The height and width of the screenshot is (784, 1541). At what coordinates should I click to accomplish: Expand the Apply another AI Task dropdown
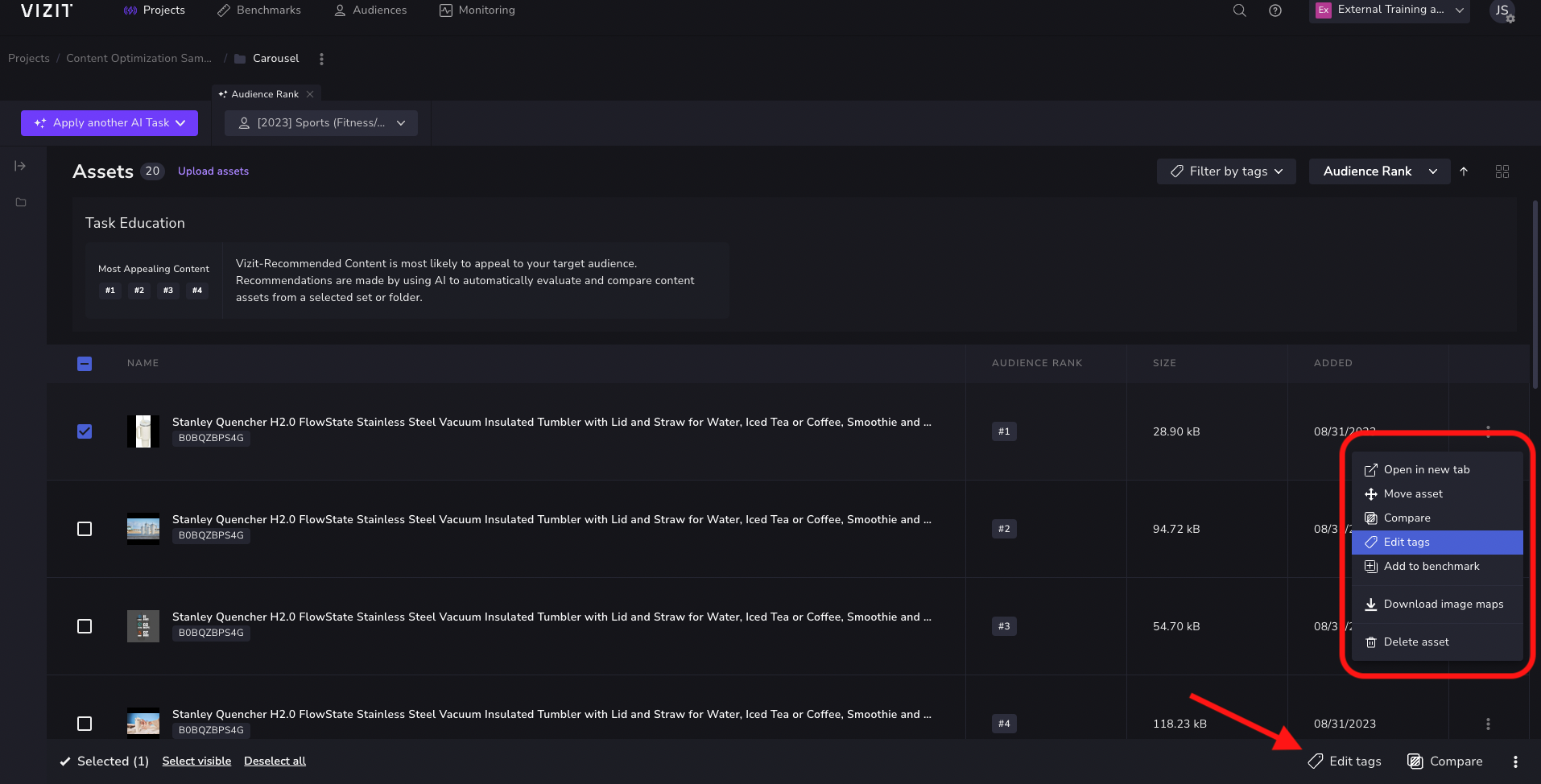[x=109, y=123]
